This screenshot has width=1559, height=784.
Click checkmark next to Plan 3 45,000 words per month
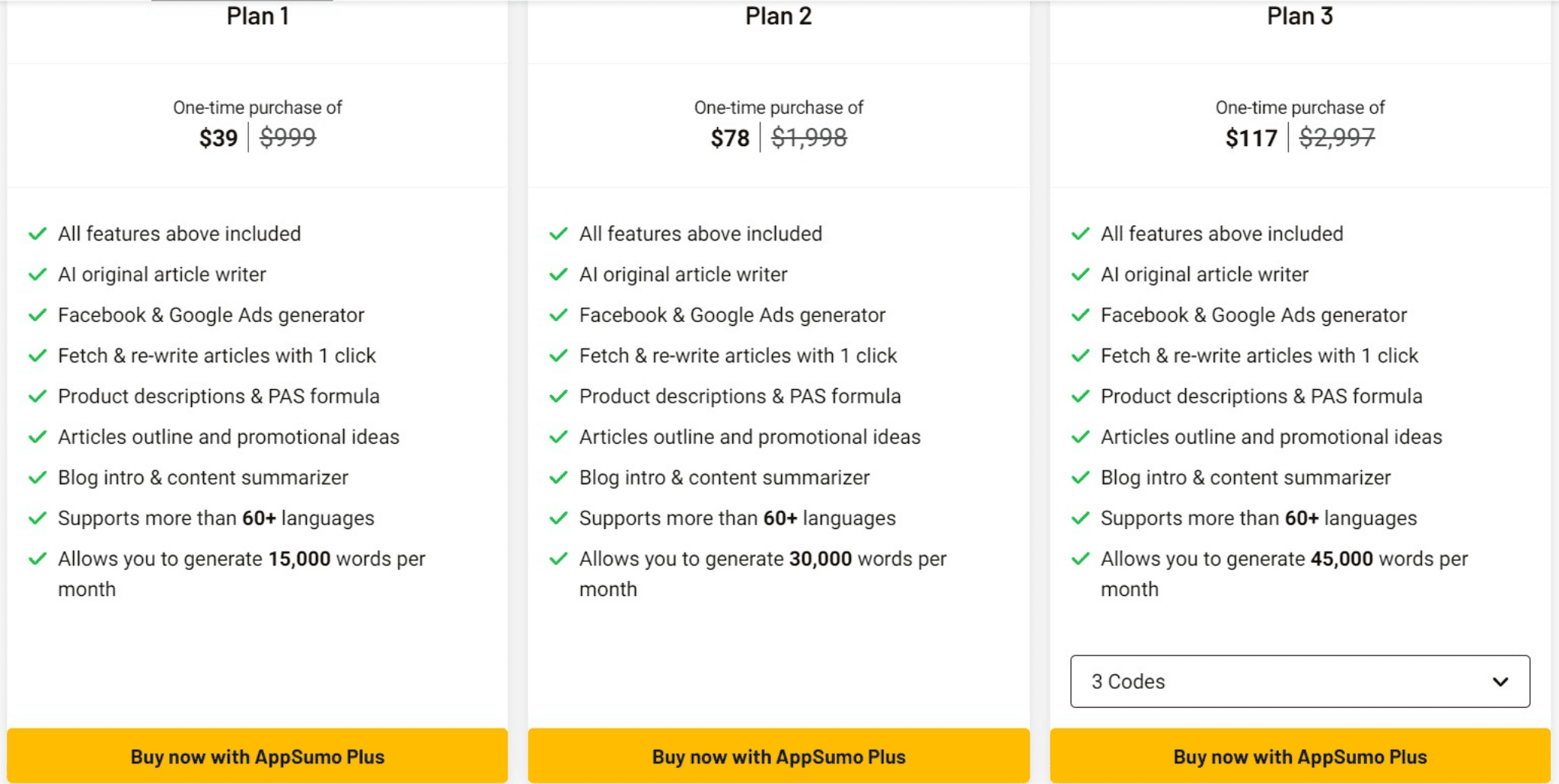1080,559
